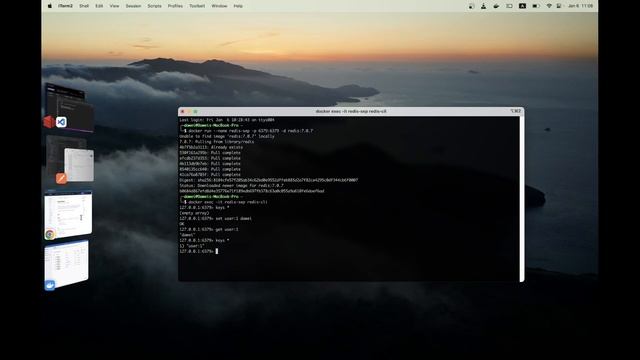This screenshot has height=360, width=640.
Task: Click the 'Unable to find image' line
Action: coord(227,136)
